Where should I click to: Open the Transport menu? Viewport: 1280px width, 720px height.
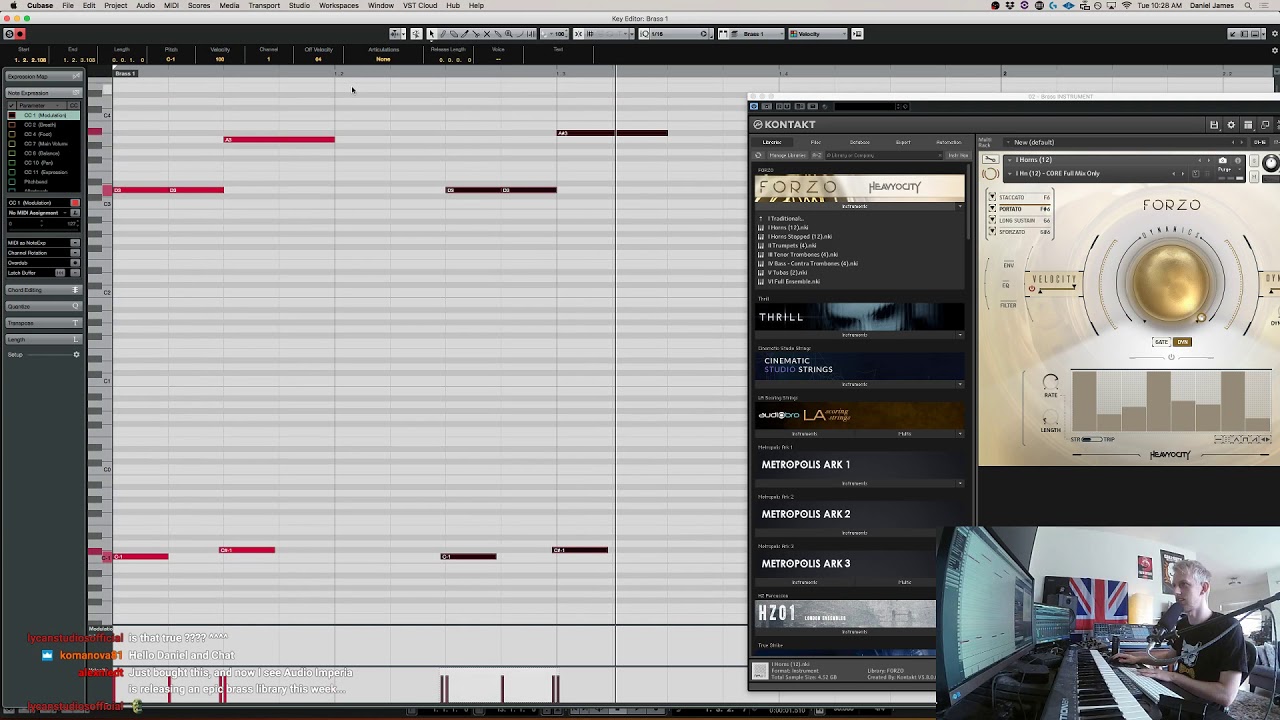264,6
